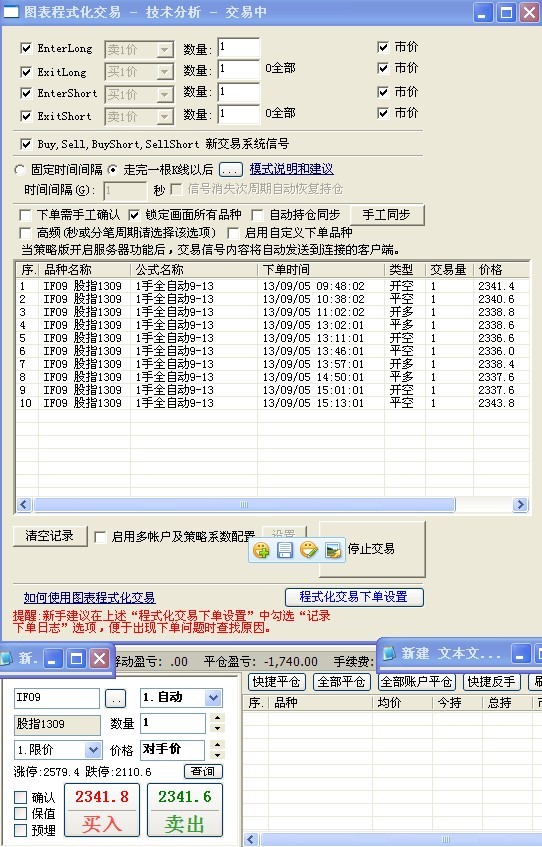Open the 1.自动 dropdown in order panel
The image size is (542, 847).
point(214,698)
